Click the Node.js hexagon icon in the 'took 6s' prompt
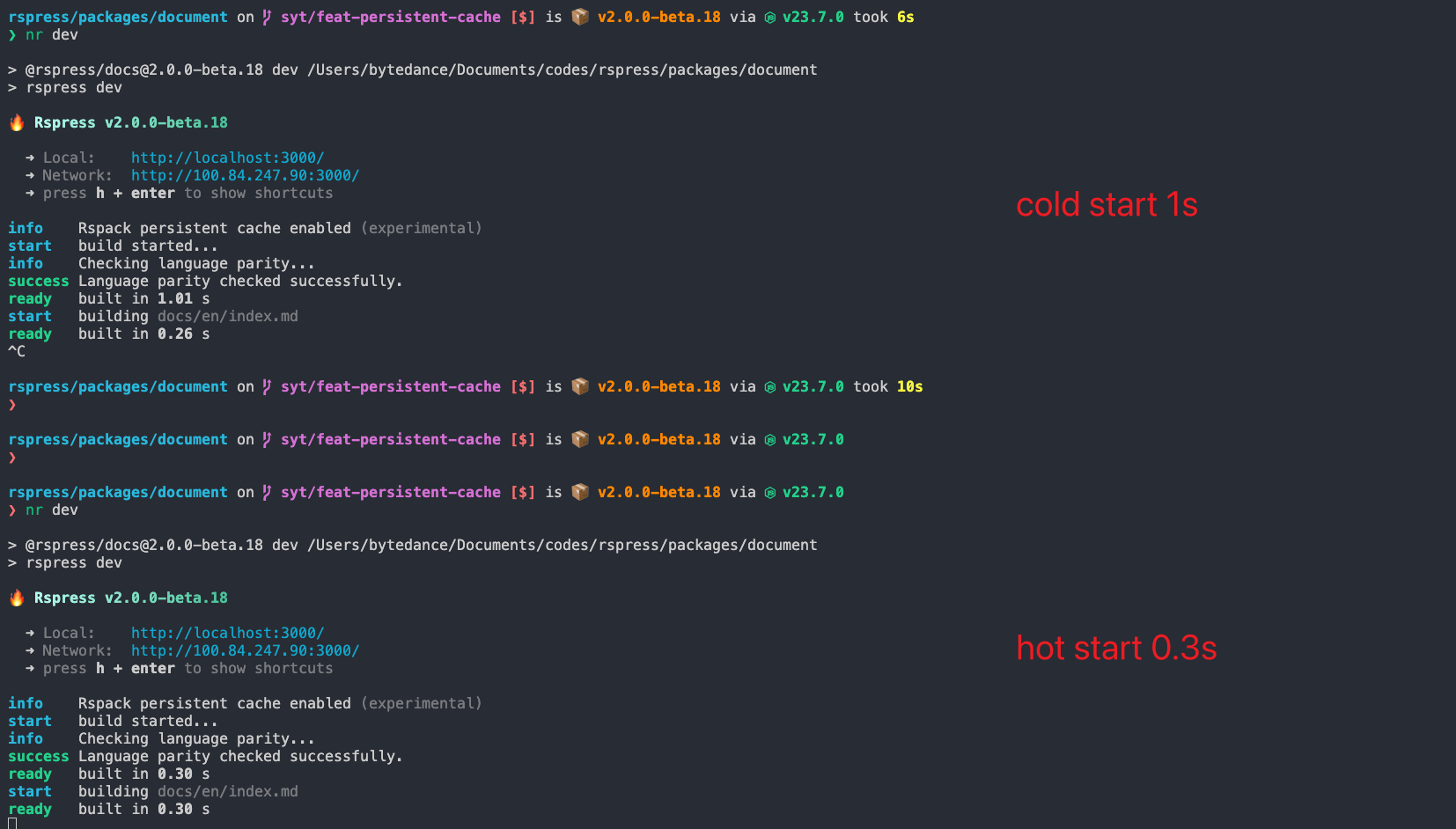 [770, 18]
